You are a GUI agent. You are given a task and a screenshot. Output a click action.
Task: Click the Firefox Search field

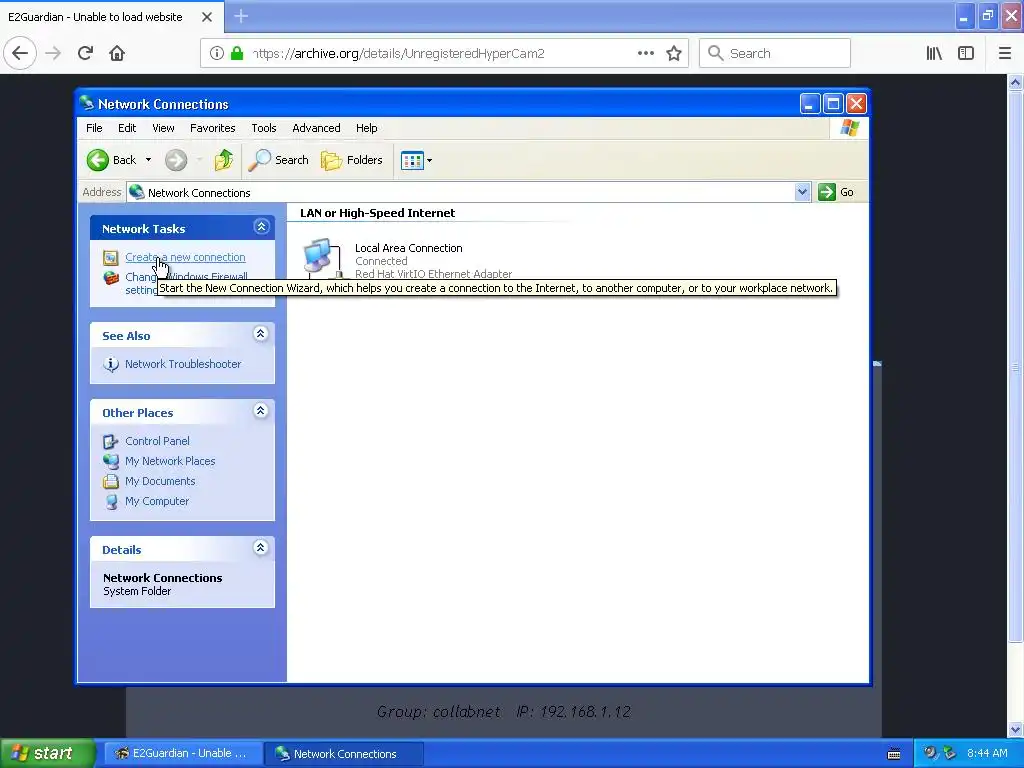tap(775, 53)
